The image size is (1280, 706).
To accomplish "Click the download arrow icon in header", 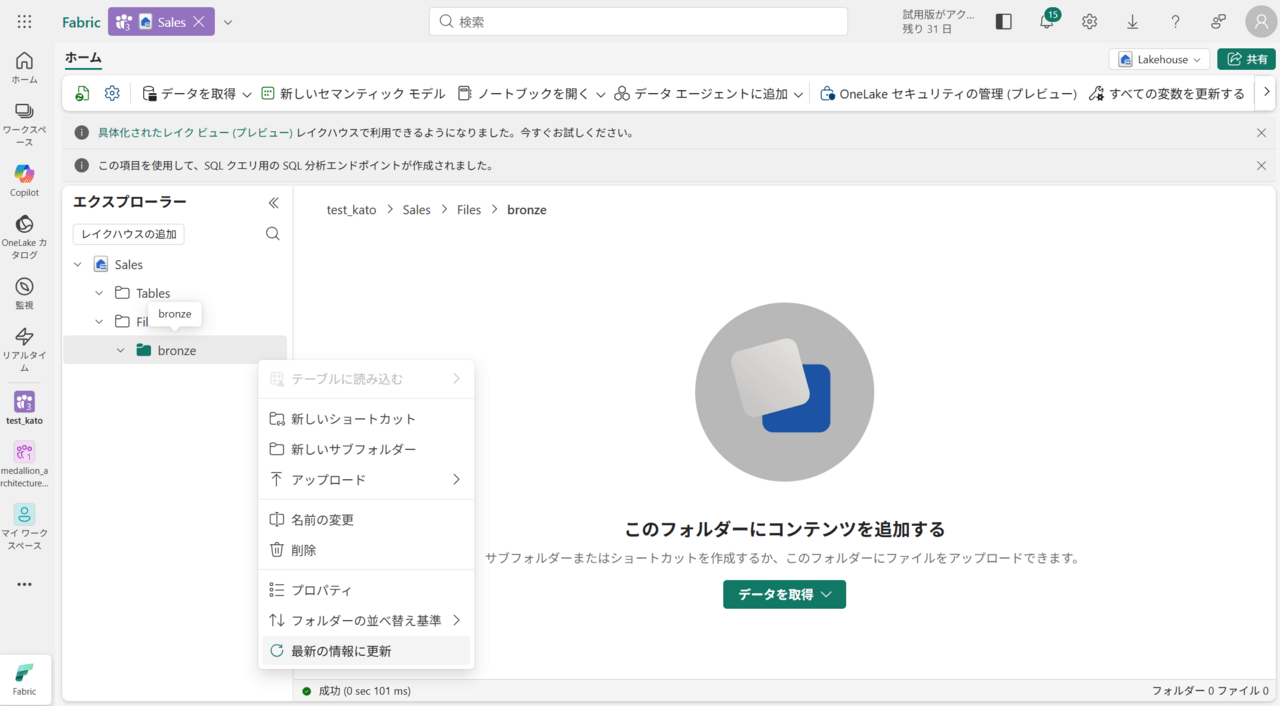I will [x=1132, y=21].
